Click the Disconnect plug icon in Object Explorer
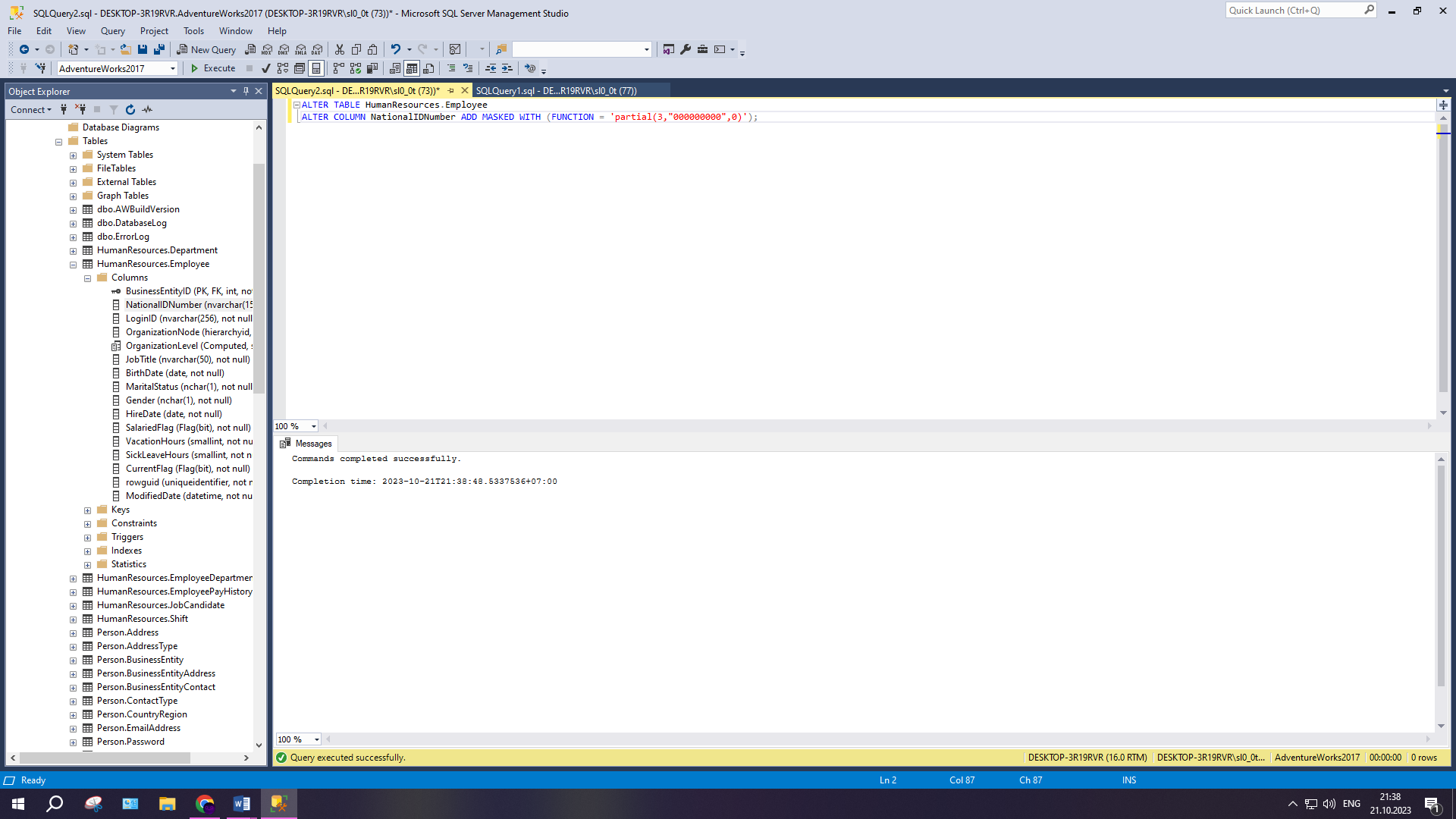The image size is (1456, 819). pos(80,110)
